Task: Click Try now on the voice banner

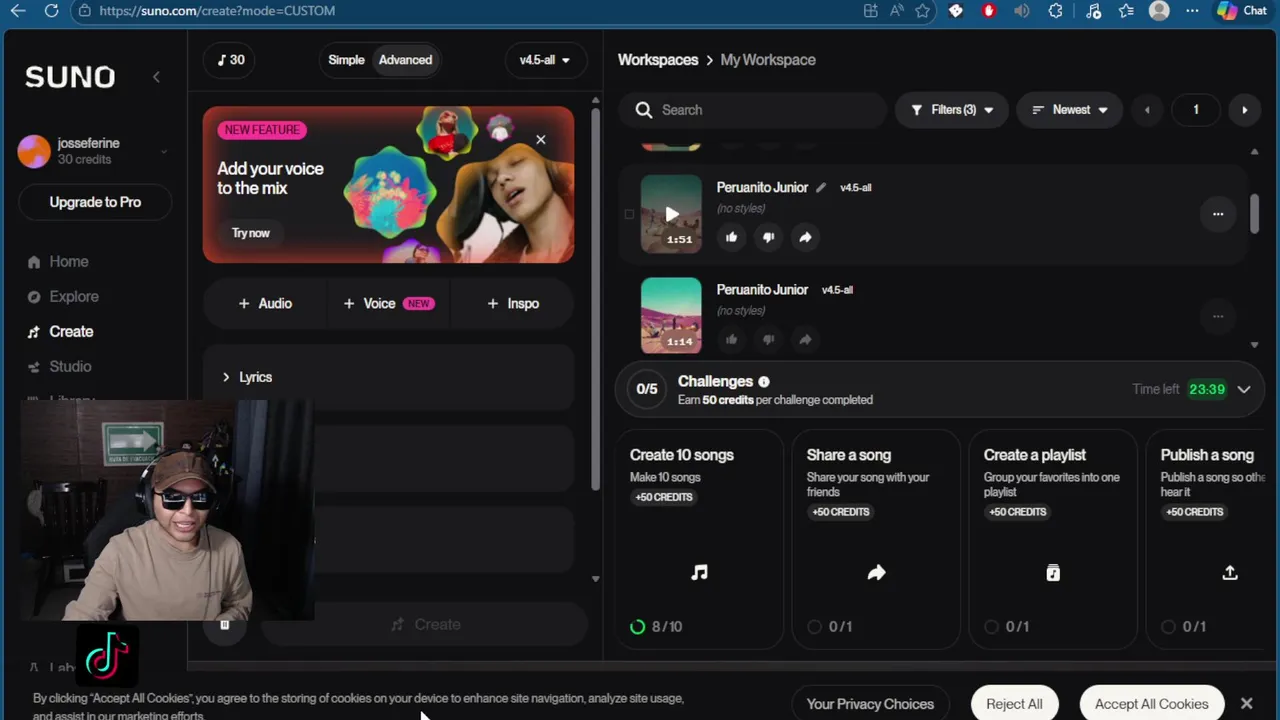Action: (x=251, y=233)
